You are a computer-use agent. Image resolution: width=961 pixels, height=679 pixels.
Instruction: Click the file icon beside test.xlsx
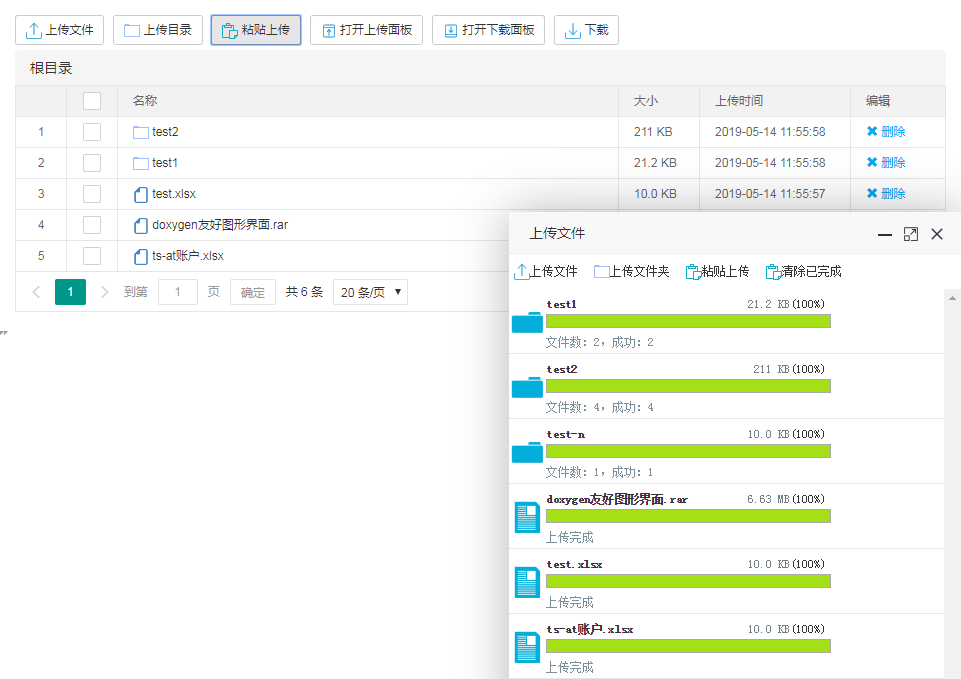point(139,193)
